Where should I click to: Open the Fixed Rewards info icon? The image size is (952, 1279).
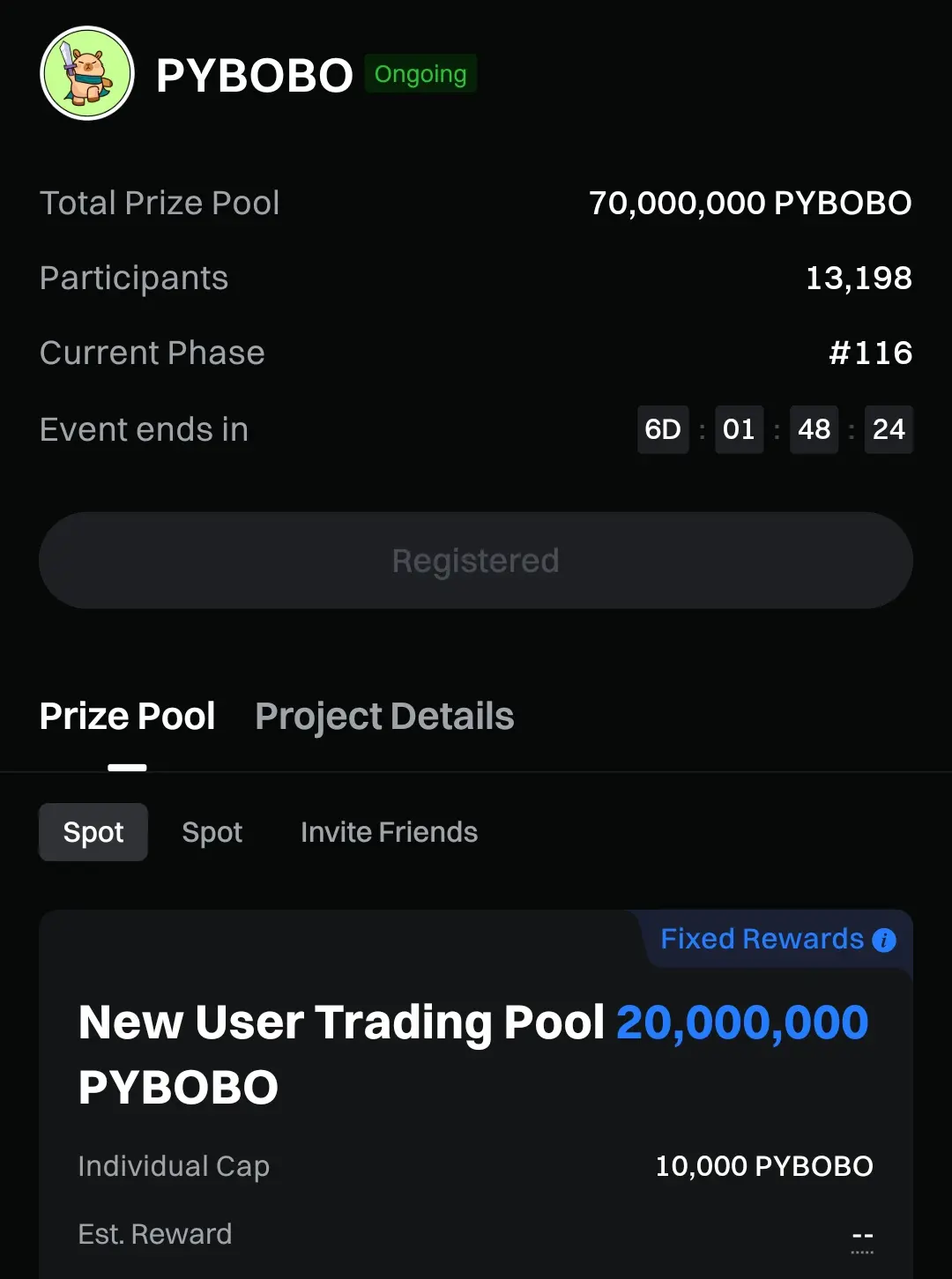(884, 941)
